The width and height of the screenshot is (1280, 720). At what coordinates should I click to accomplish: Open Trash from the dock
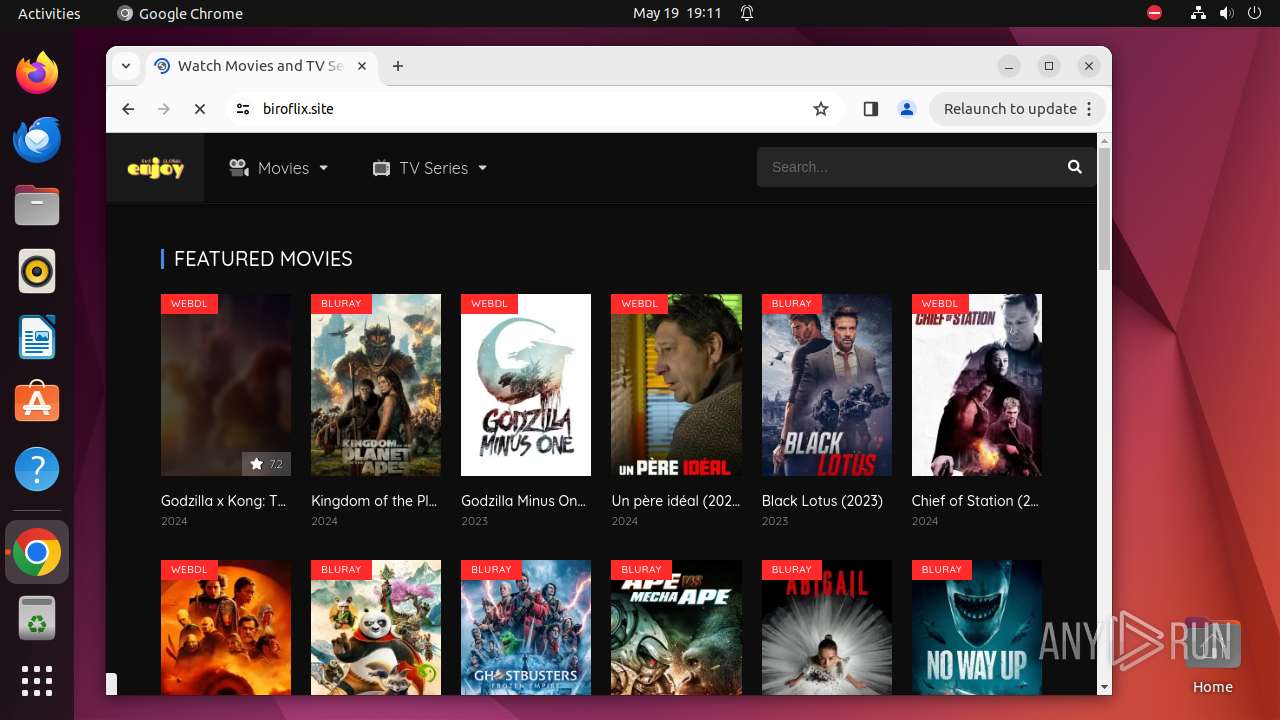pos(37,617)
